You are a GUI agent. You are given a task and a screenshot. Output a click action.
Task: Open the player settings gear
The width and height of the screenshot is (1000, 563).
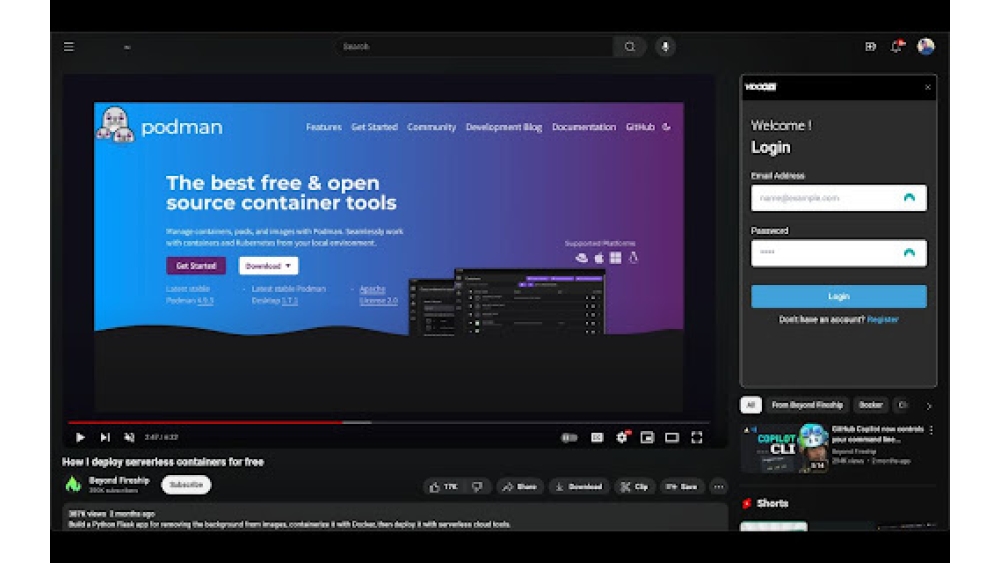coord(622,437)
